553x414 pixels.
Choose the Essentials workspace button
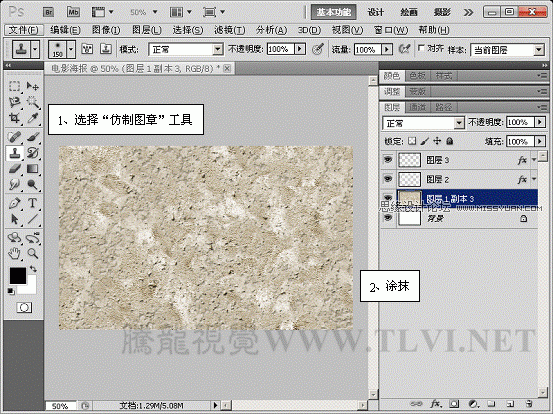333,12
